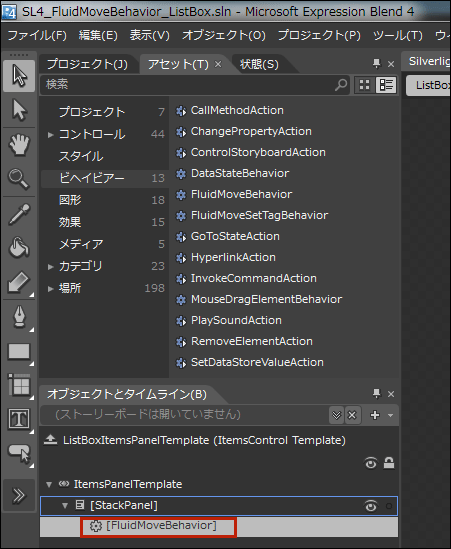The width and height of the screenshot is (451, 549).
Task: Select FluidMoveBehavior in the asset list
Action: coord(241,194)
